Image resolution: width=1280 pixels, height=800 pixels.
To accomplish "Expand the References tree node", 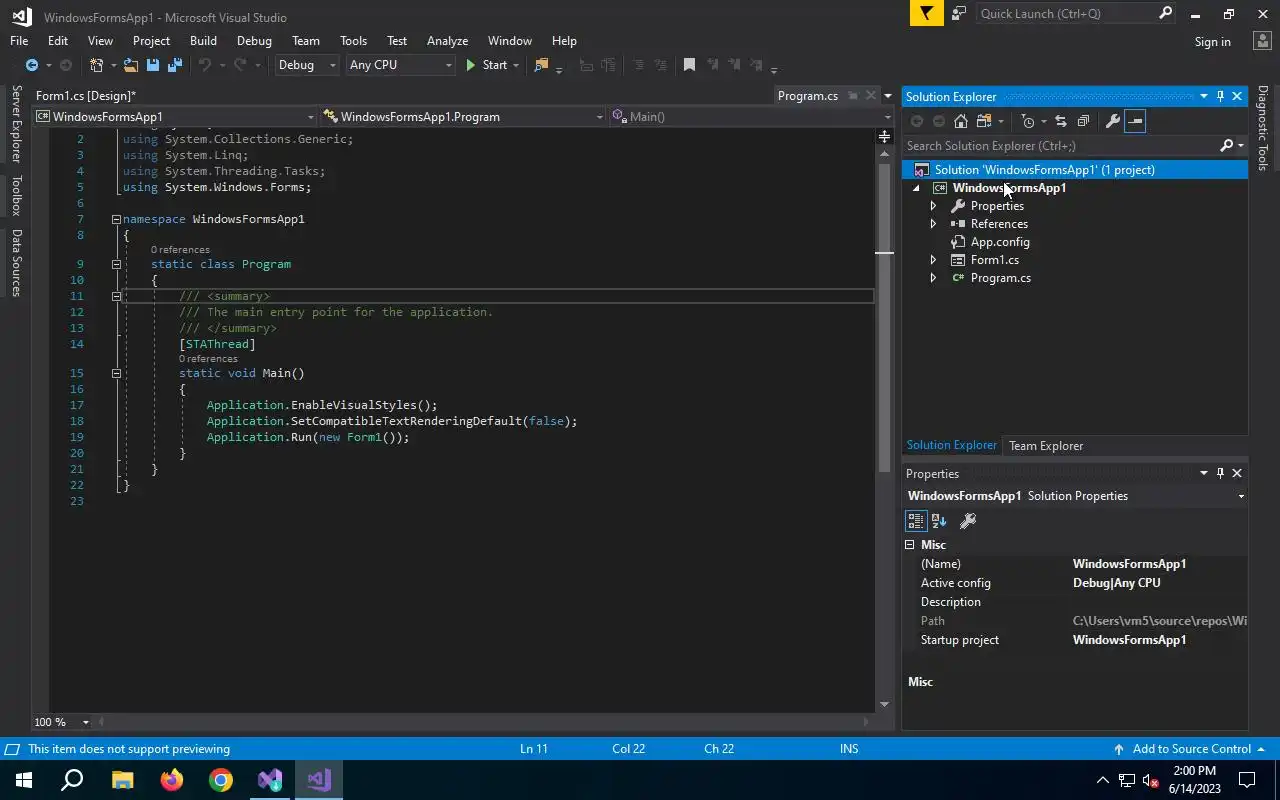I will [933, 224].
